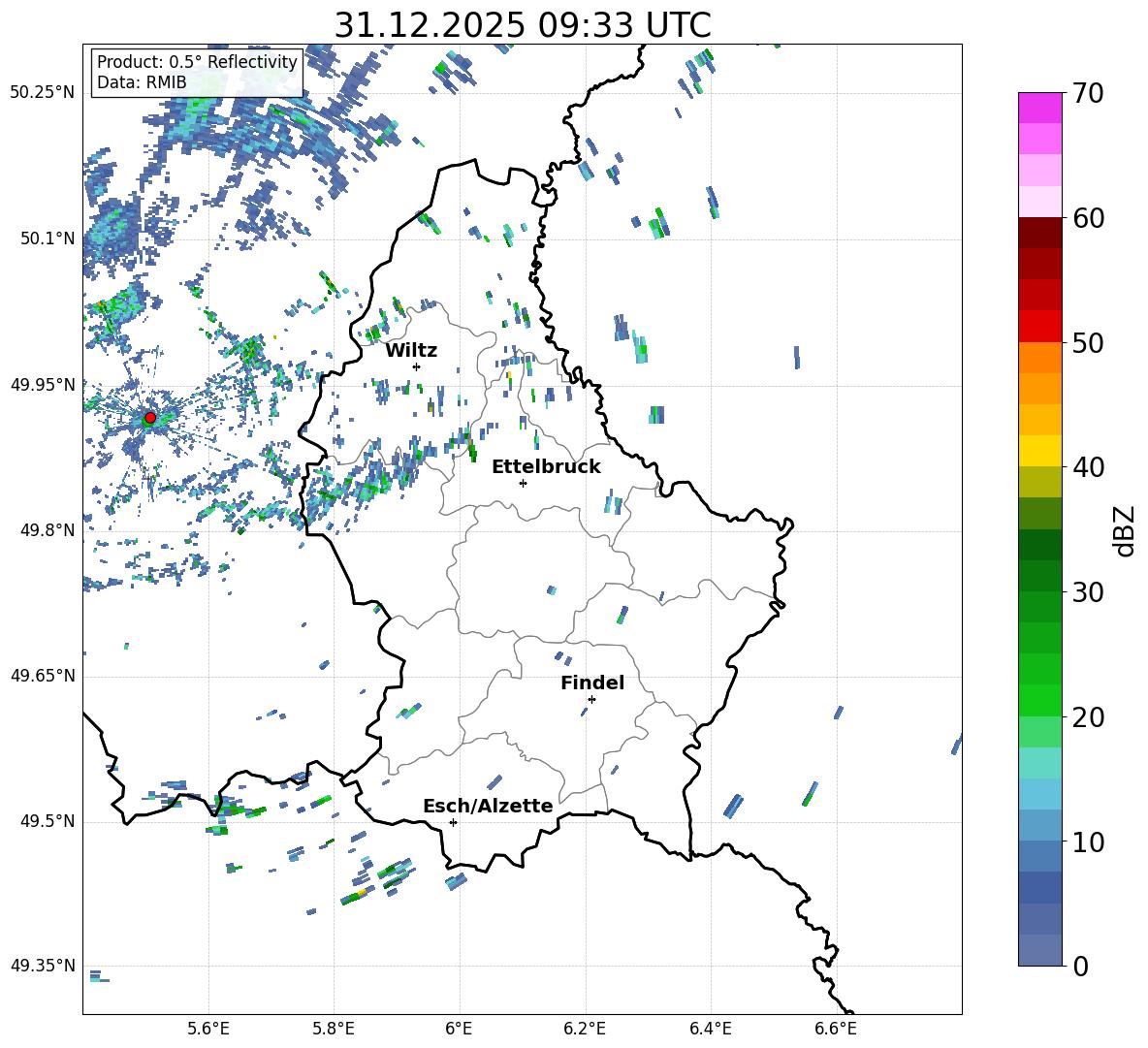Click the 10 value on colorbar

click(1088, 842)
